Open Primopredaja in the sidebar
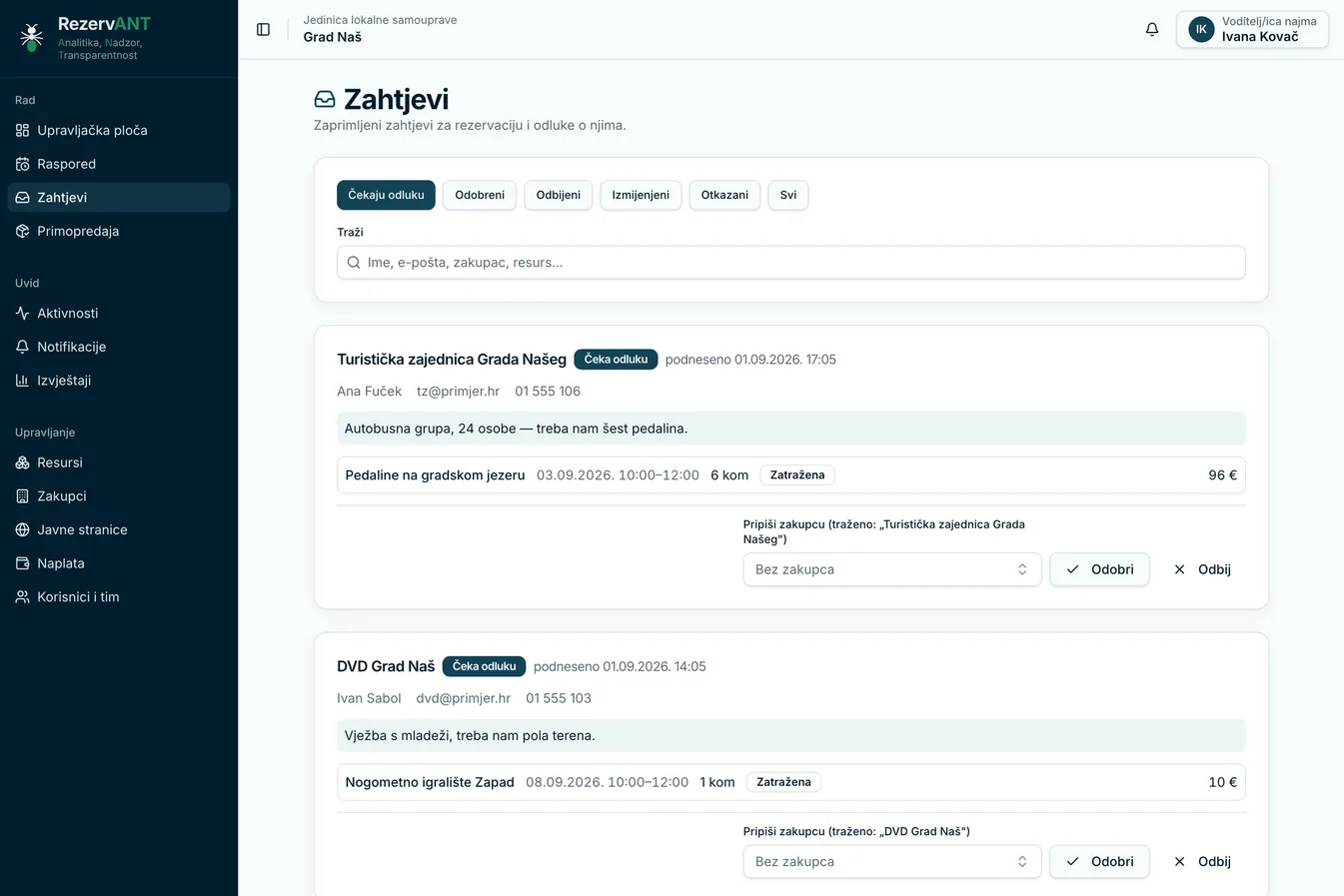The width and height of the screenshot is (1344, 896). tap(119, 231)
